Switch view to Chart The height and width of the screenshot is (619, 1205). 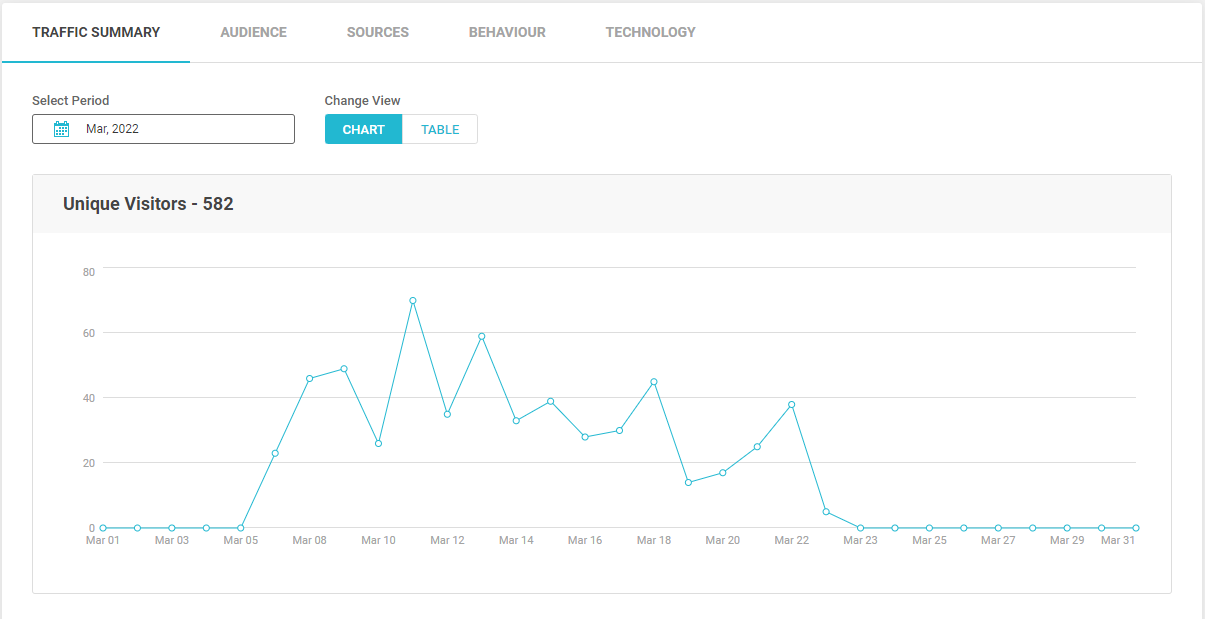pos(364,129)
